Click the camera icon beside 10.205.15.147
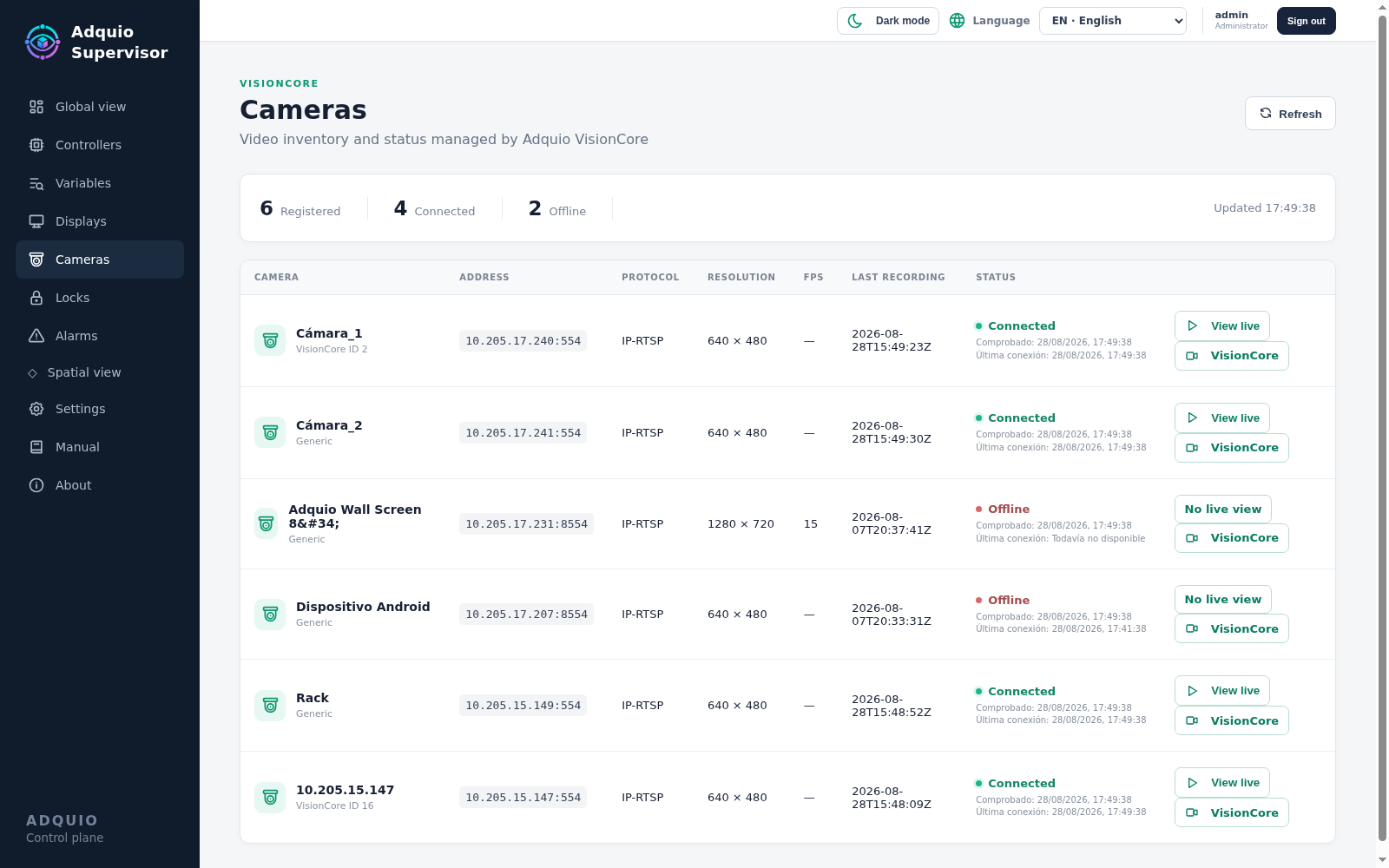 click(x=270, y=798)
